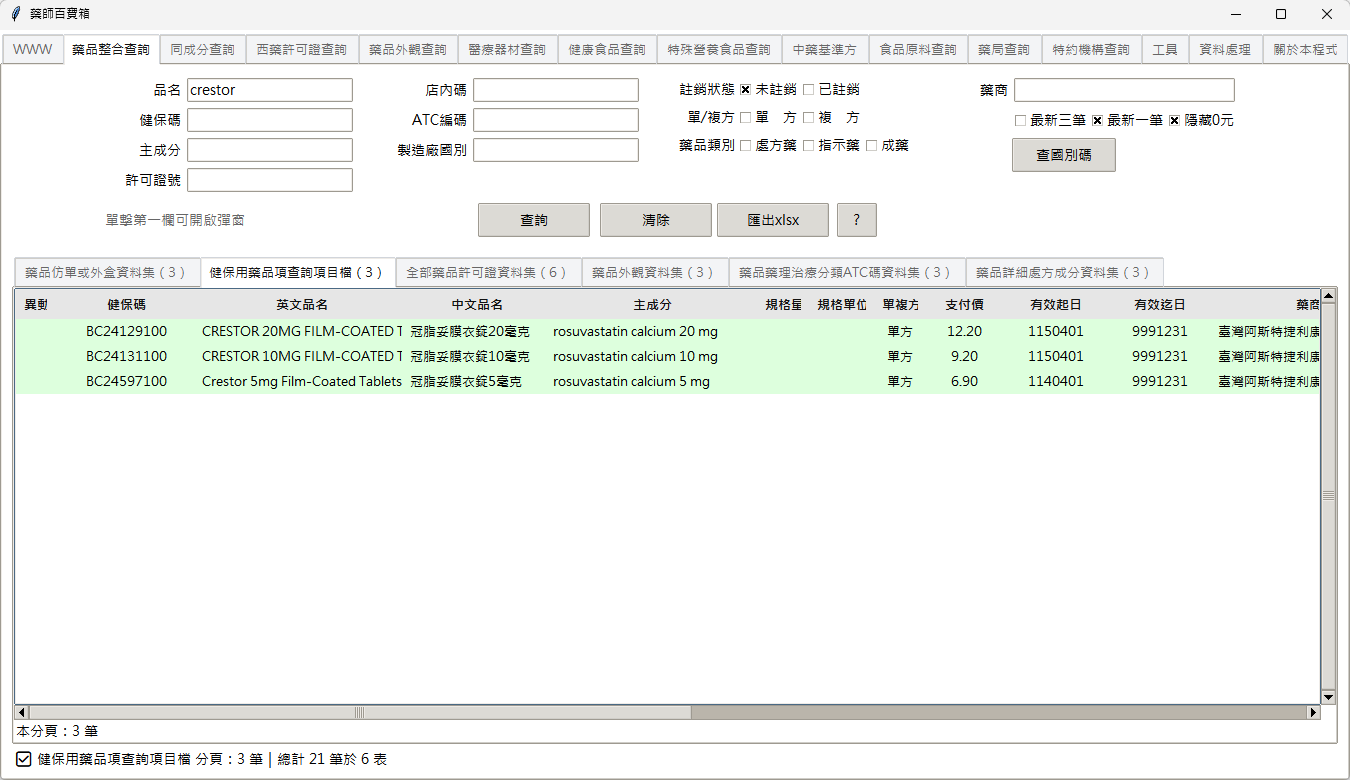Click the ? help button
1350x780 pixels.
(x=857, y=220)
